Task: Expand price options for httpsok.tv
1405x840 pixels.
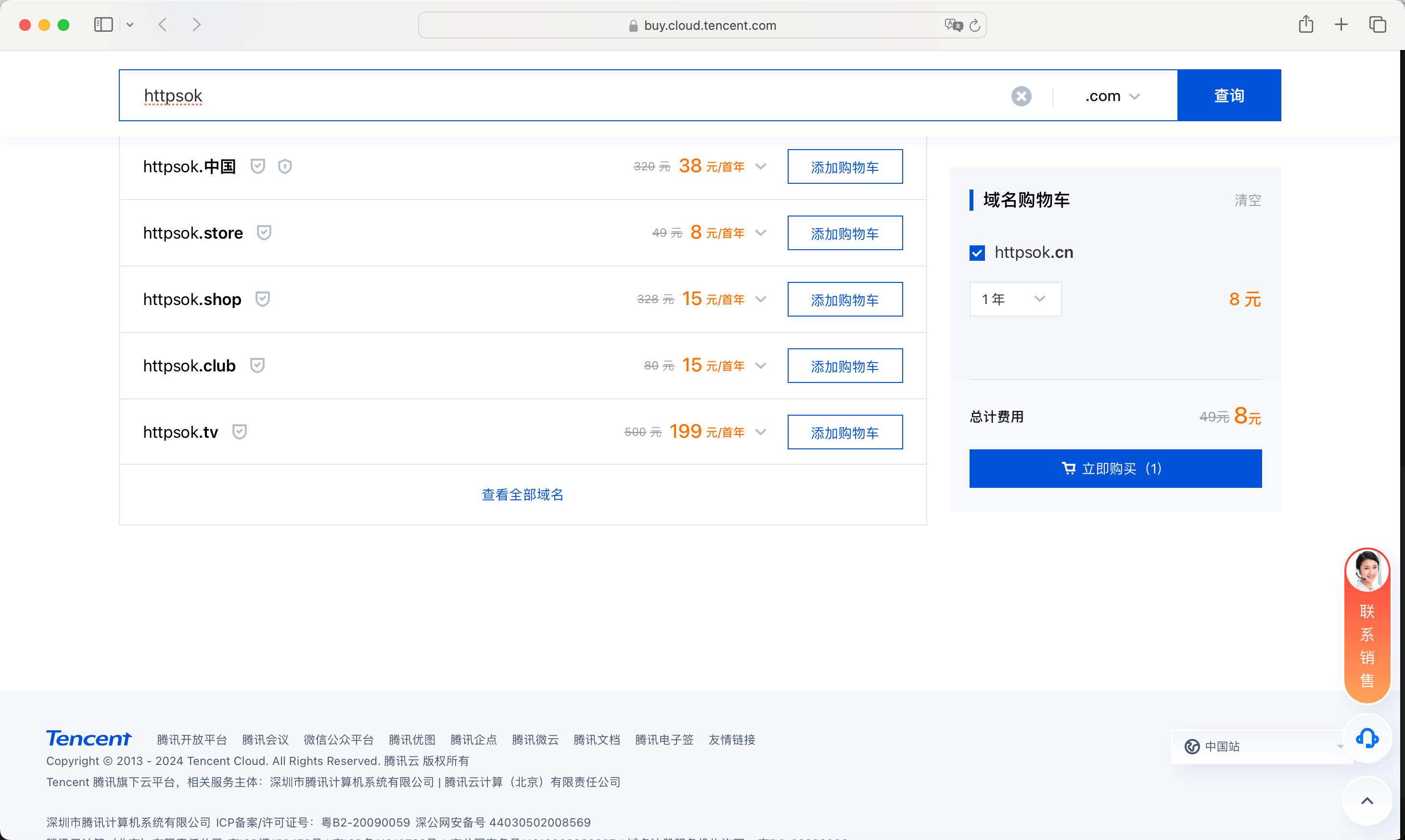Action: click(761, 432)
